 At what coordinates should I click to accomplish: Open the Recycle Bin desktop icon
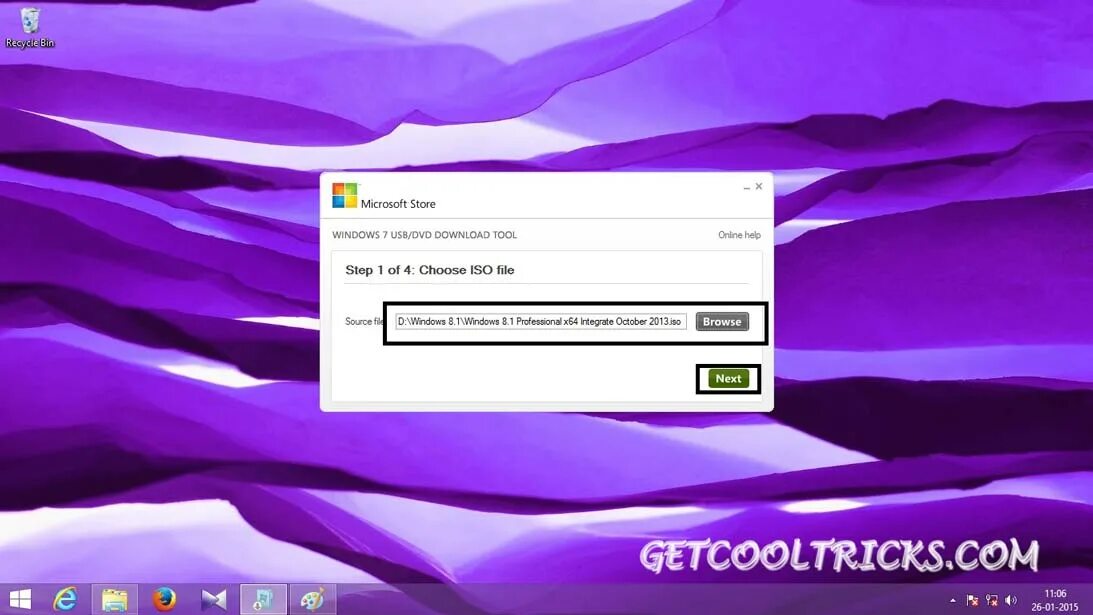29,27
